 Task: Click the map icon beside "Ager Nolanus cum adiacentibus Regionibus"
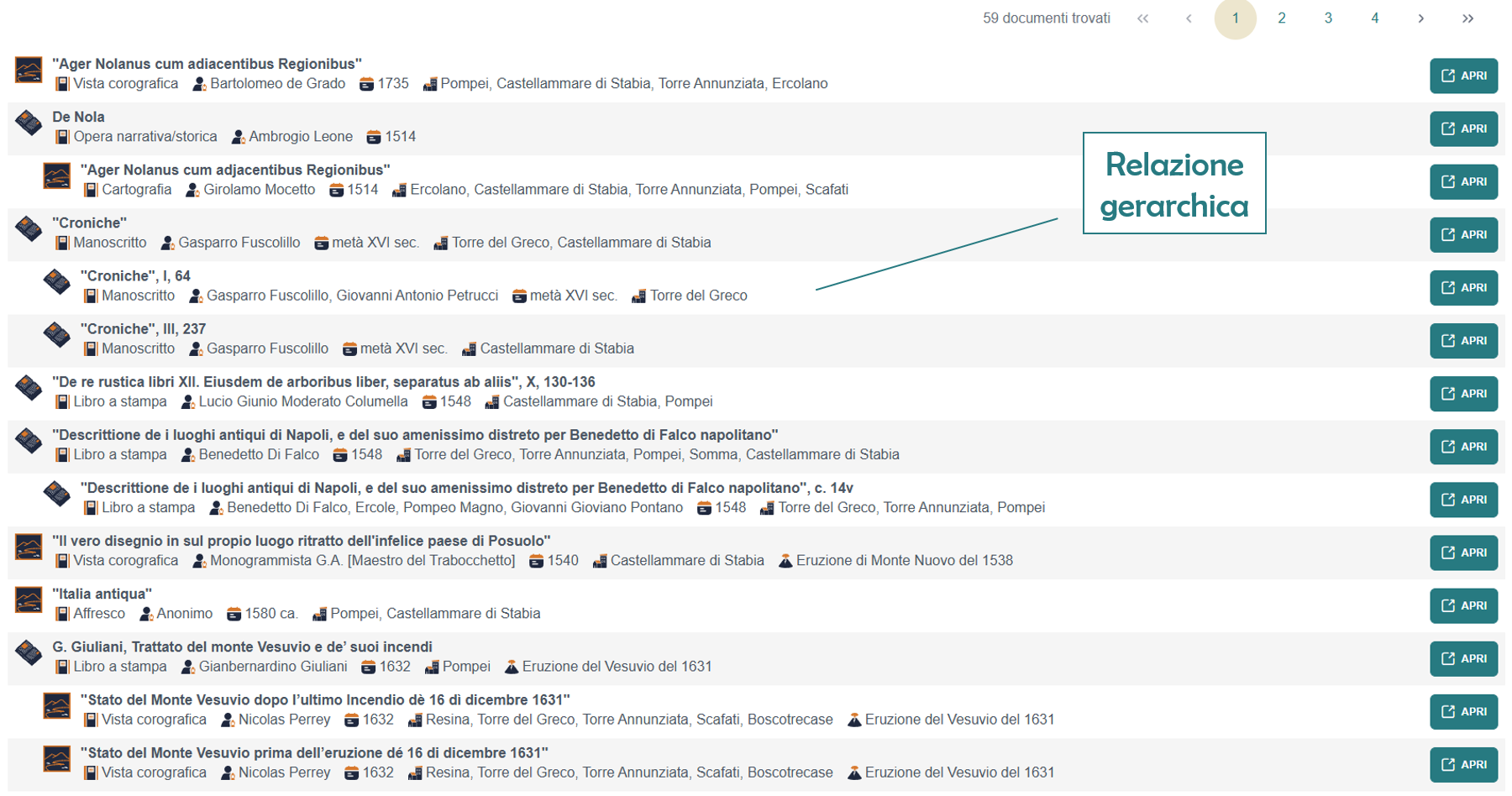point(29,70)
